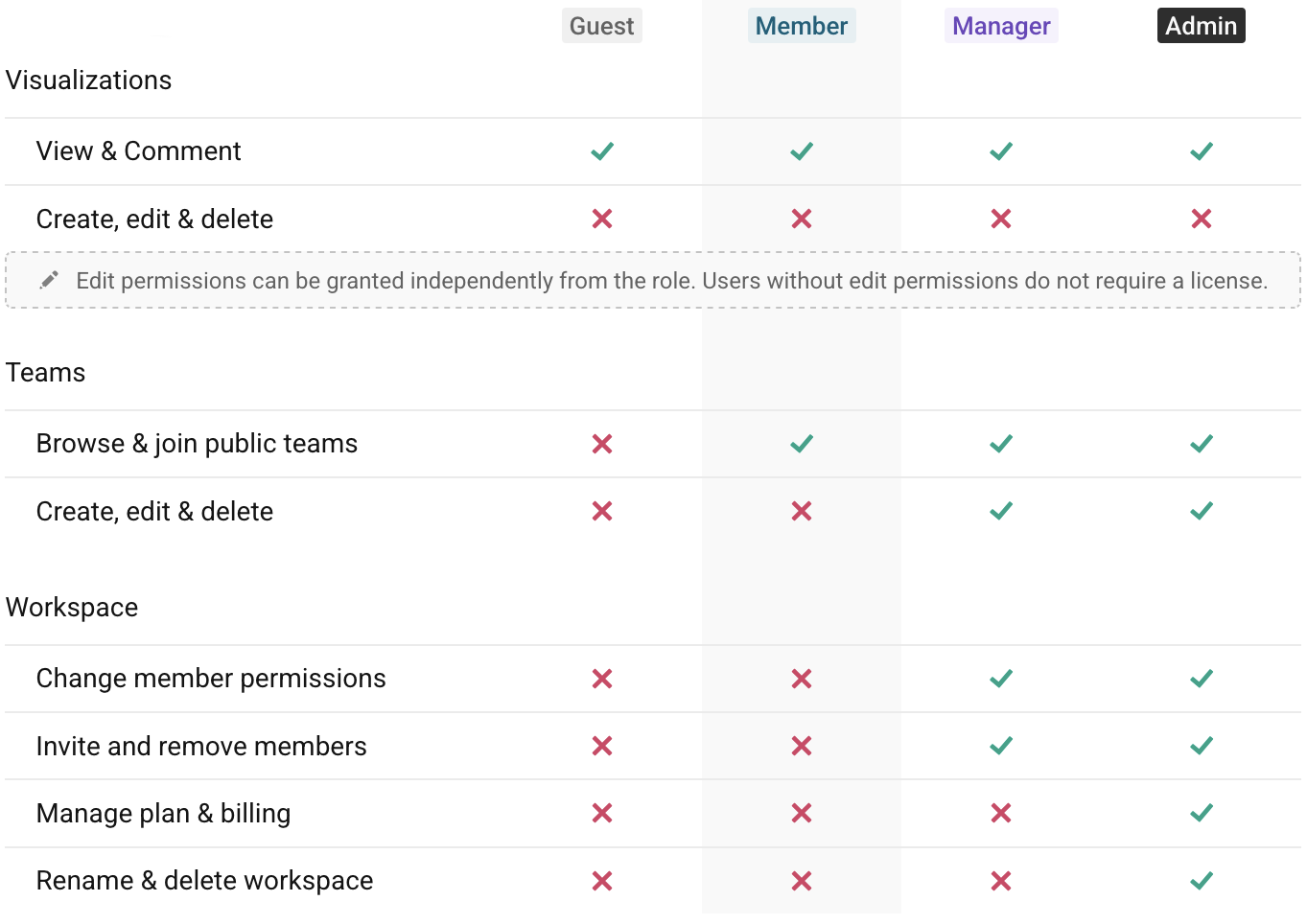This screenshot has width=1307, height=924.
Task: Click Admin red cross for visualizations Create, edit & delete
Action: coord(1201,219)
